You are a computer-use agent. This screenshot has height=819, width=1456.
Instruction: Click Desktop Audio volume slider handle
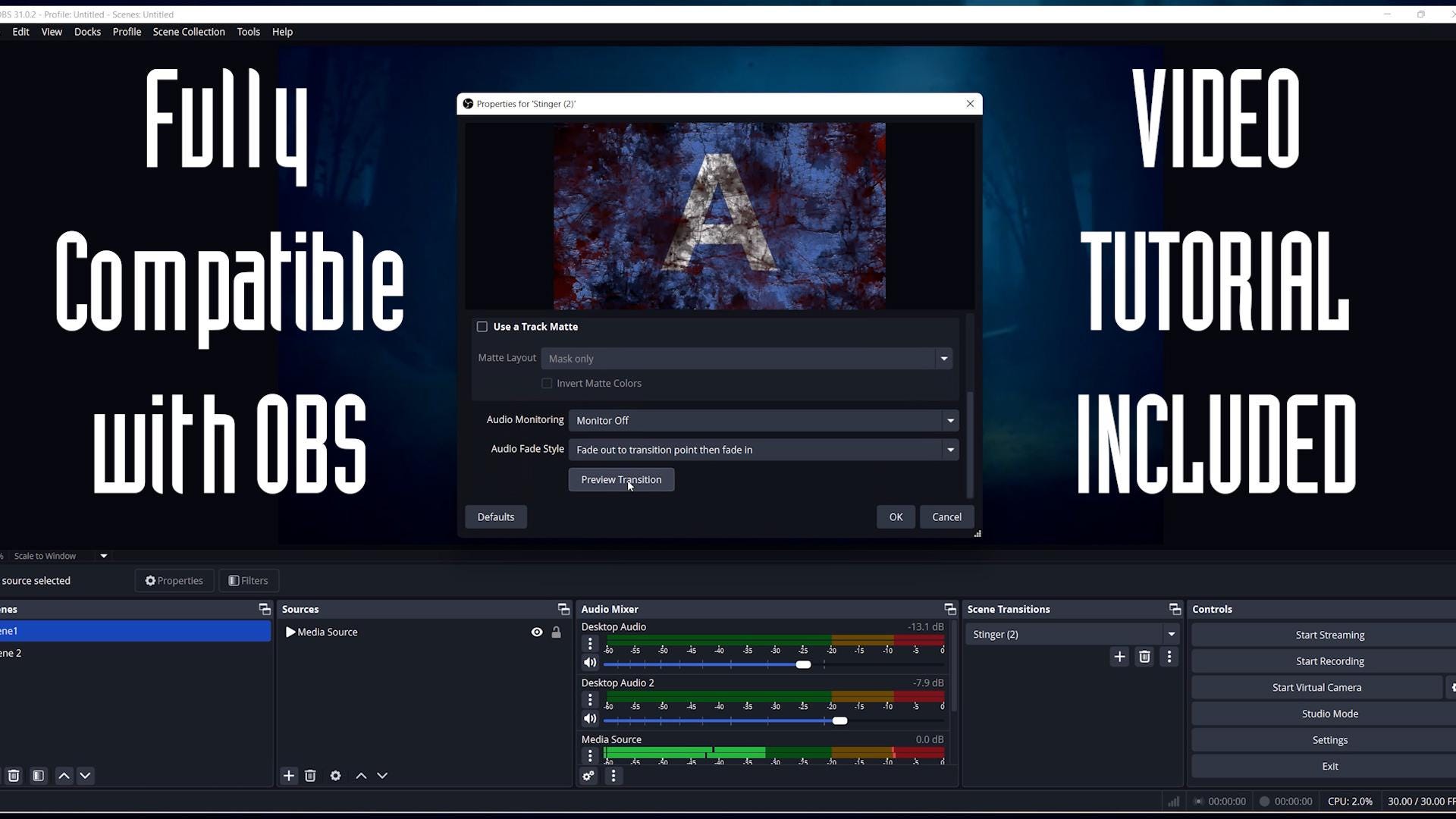803,664
